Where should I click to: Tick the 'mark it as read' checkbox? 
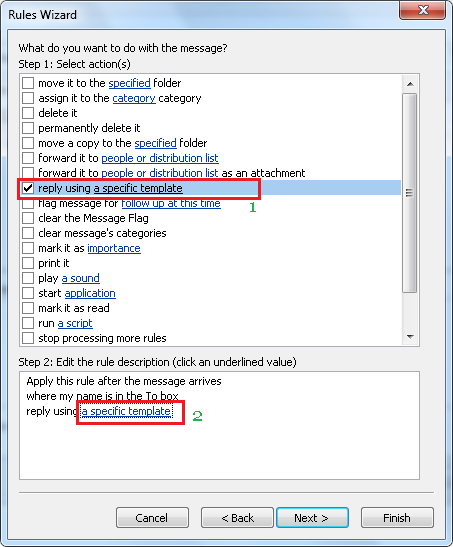click(28, 308)
